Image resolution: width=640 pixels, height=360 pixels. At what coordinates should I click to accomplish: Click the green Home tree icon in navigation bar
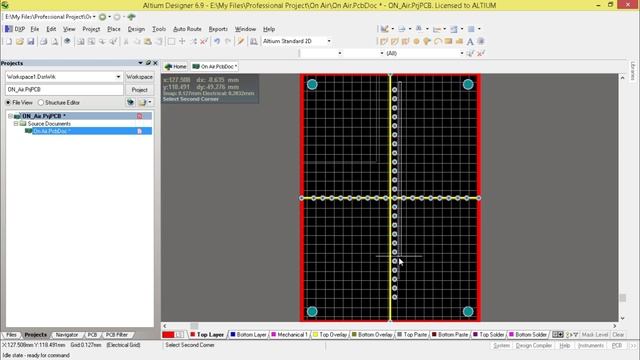(131, 17)
